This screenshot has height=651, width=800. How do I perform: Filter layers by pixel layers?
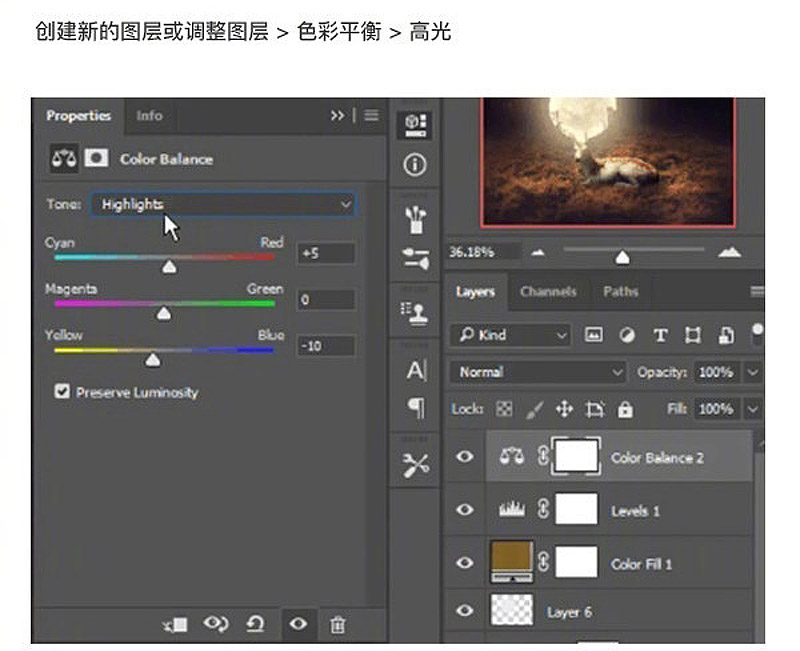point(593,335)
